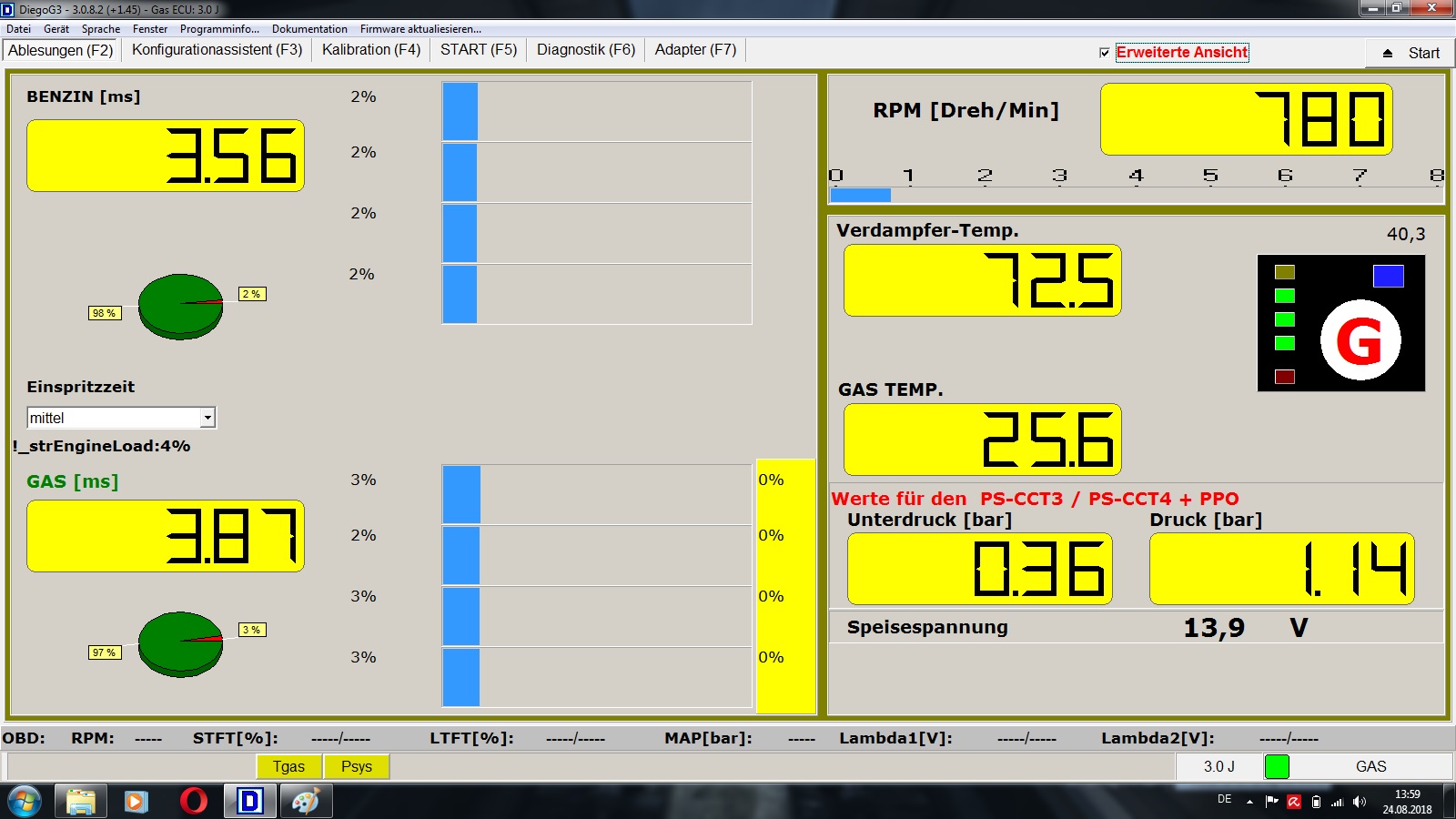The width and height of the screenshot is (1456, 819).
Task: Click the DE language indicator in taskbar
Action: [1224, 799]
